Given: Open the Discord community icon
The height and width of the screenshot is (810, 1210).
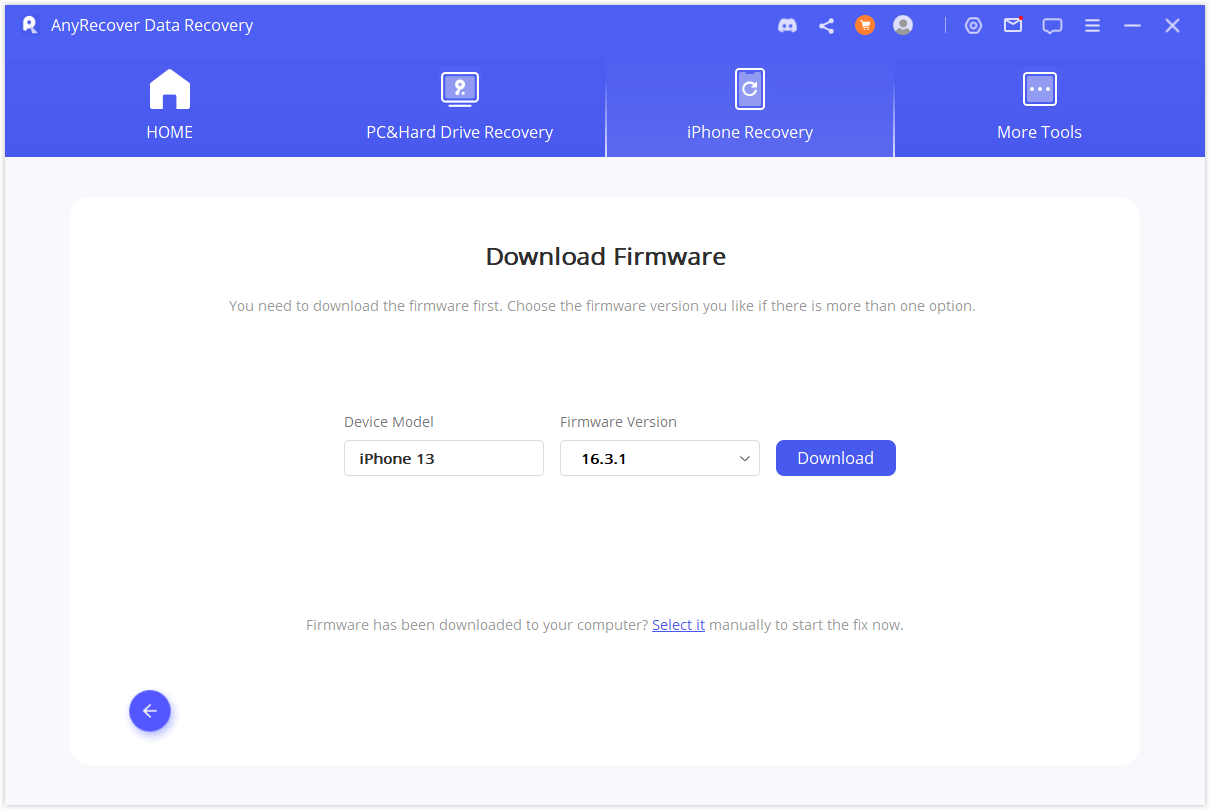Looking at the screenshot, I should click(788, 25).
